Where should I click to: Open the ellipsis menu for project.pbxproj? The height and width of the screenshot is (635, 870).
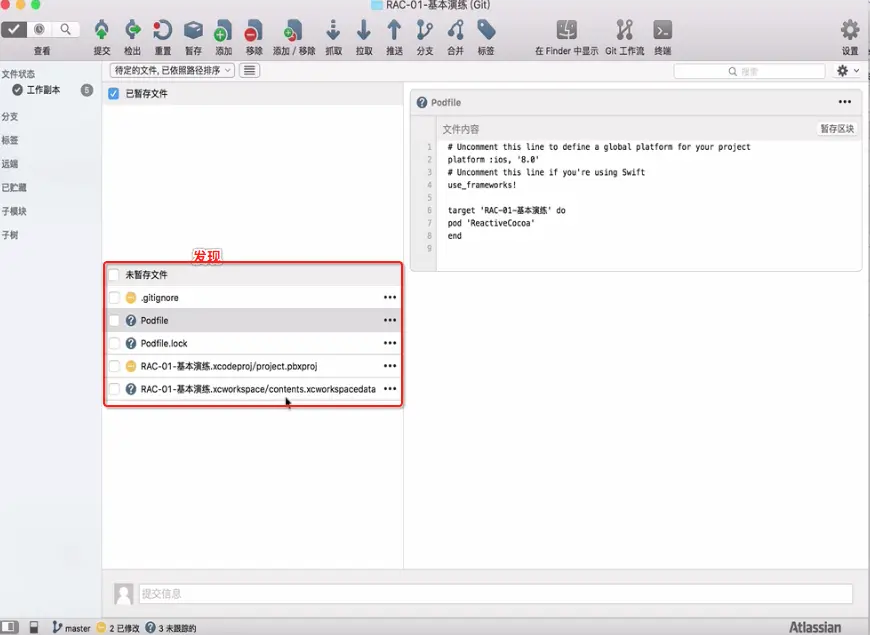390,366
